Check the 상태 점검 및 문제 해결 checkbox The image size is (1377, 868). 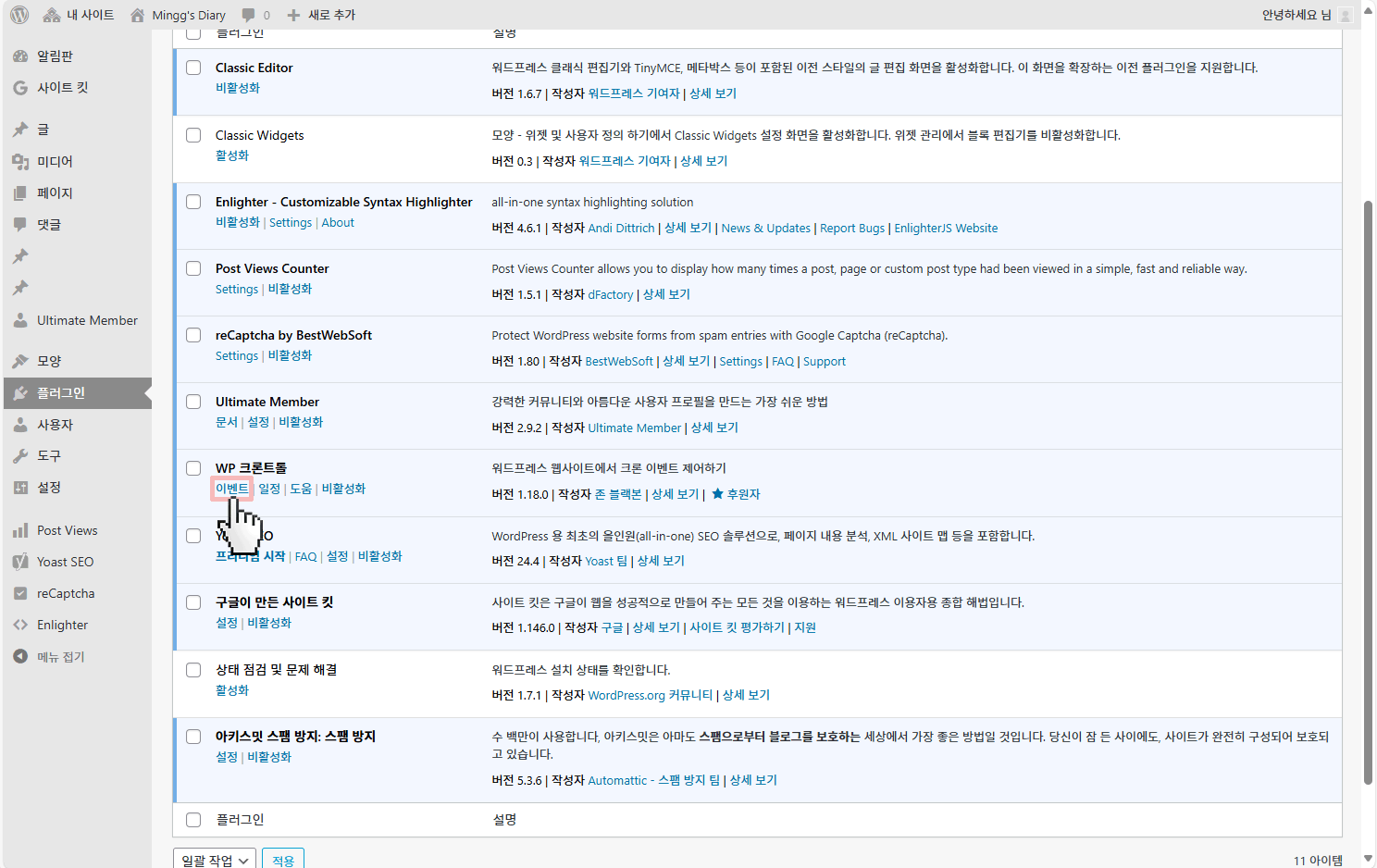tap(193, 670)
